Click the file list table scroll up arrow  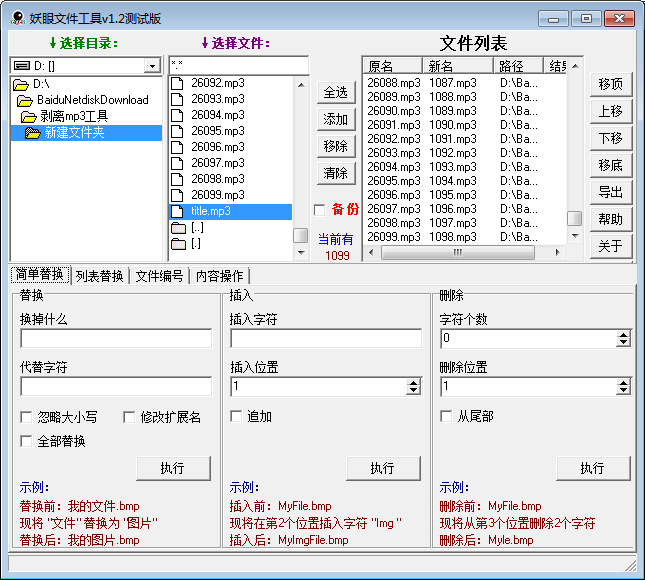click(575, 66)
